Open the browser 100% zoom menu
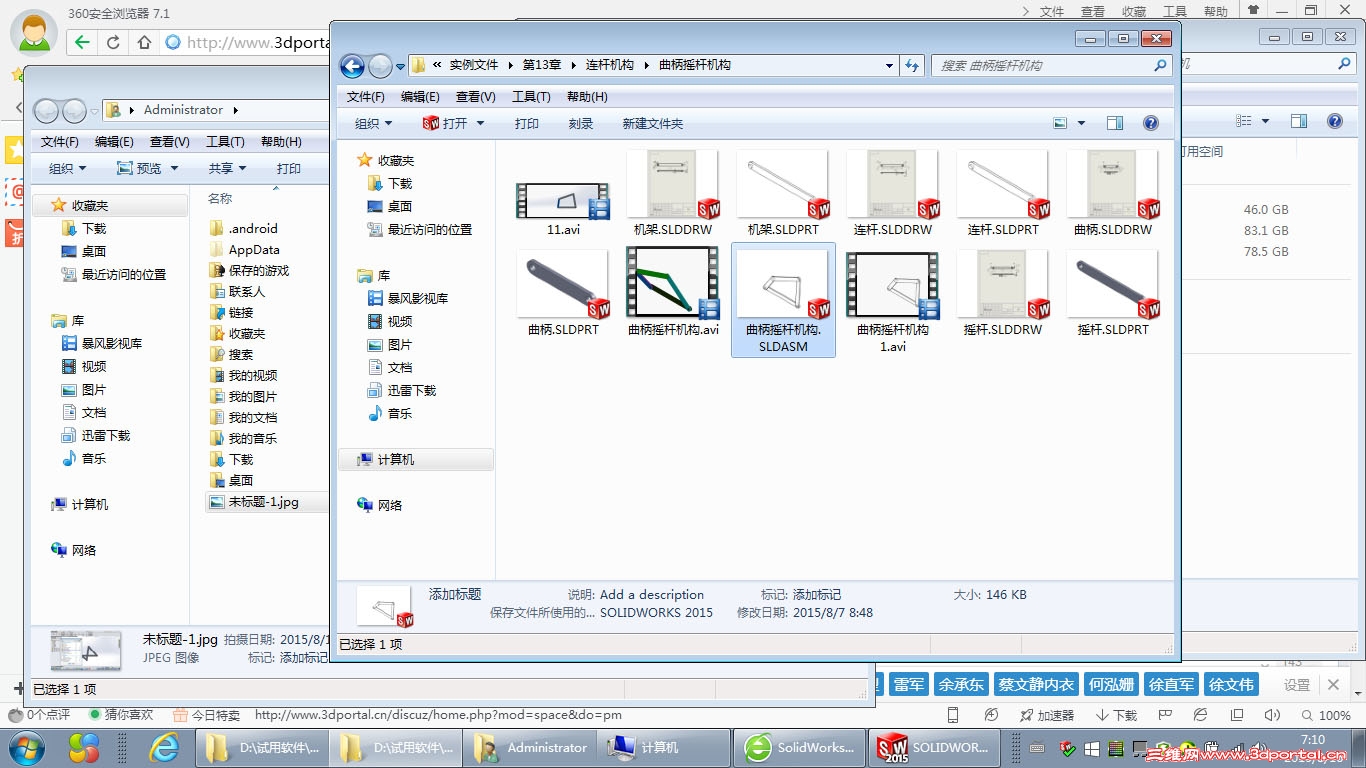The image size is (1366, 768). tap(1325, 715)
